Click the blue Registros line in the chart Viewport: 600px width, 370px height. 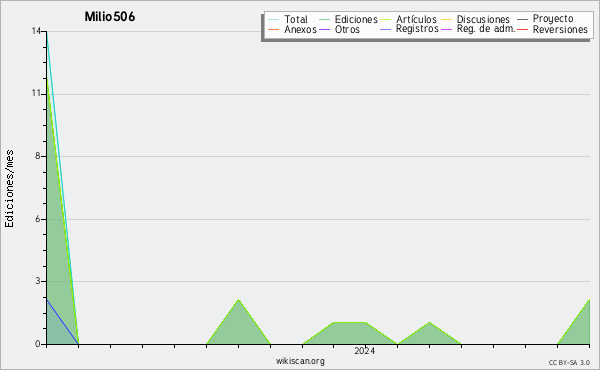click(x=62, y=322)
